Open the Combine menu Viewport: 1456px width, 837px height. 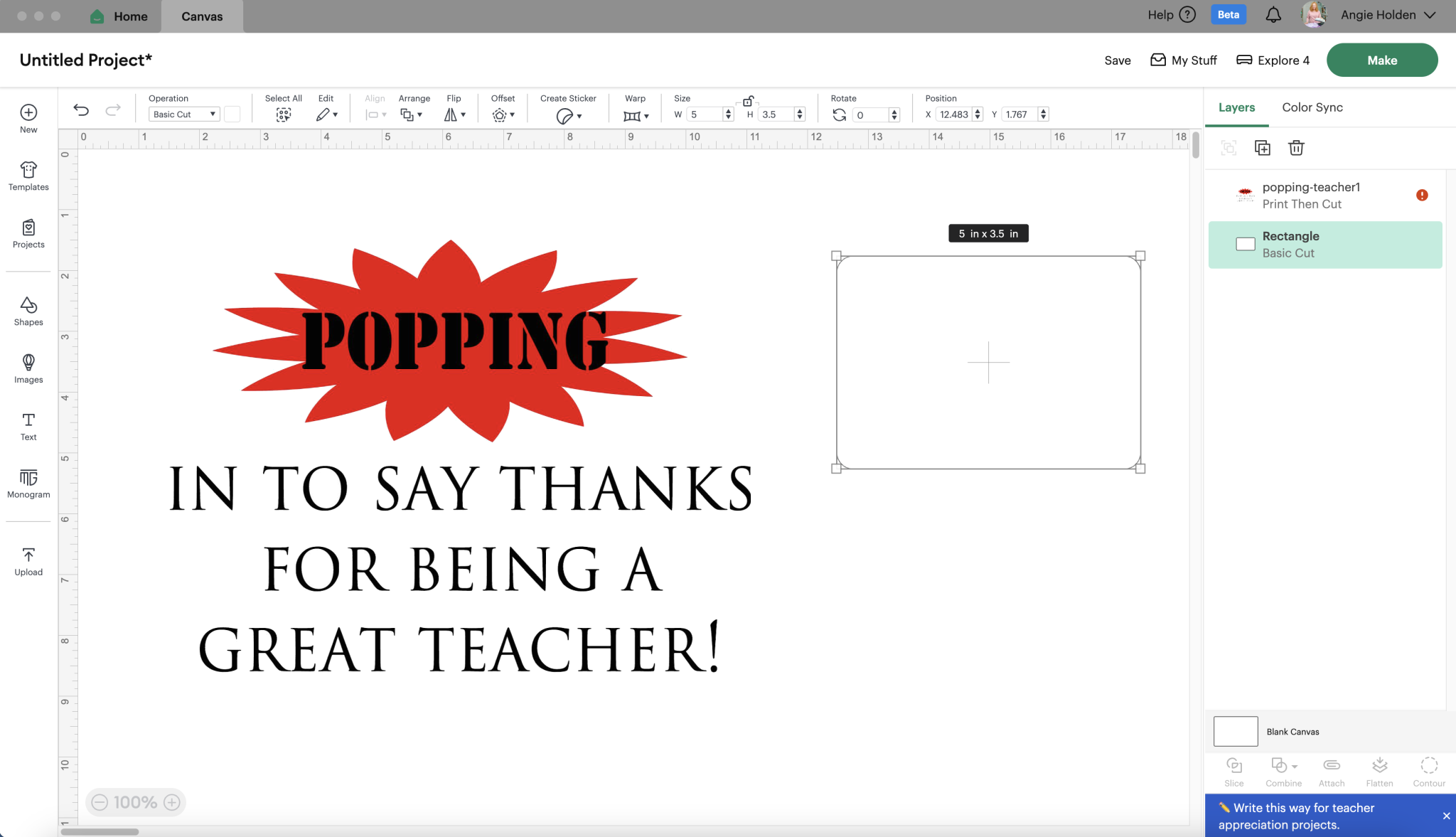pyautogui.click(x=1284, y=772)
